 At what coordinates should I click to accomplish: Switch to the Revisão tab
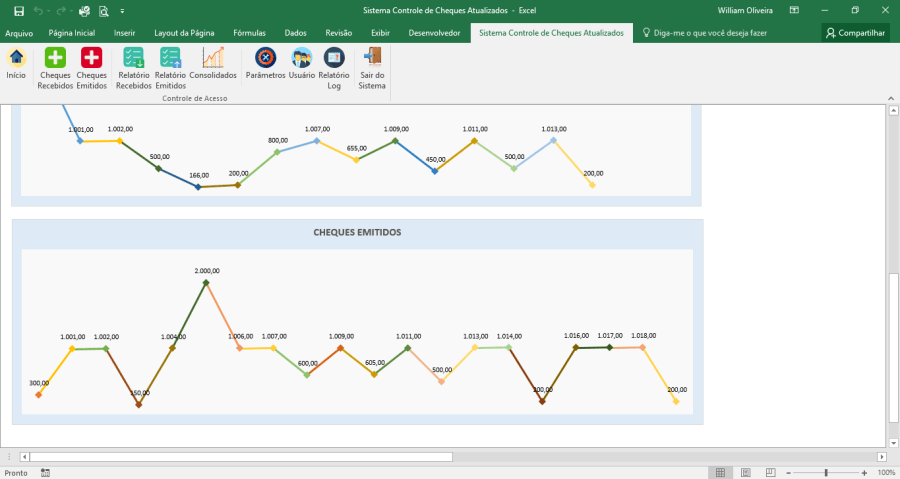(x=339, y=33)
